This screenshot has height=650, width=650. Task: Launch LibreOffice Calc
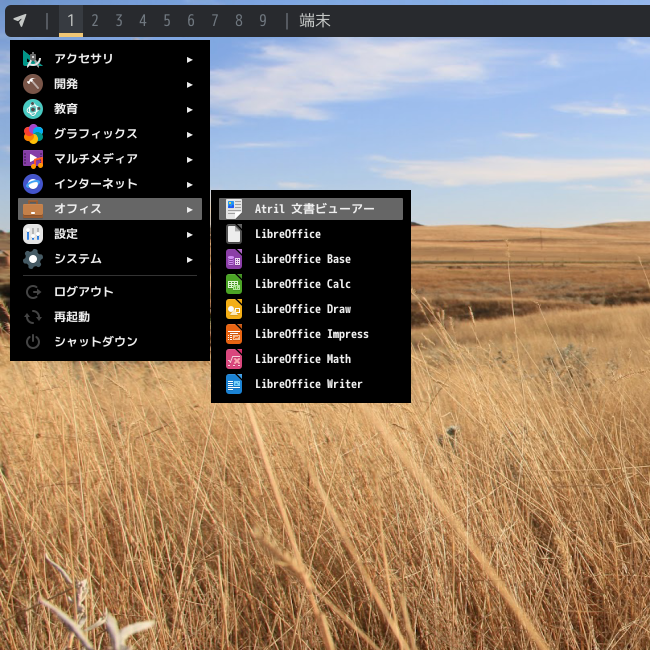[x=311, y=284]
